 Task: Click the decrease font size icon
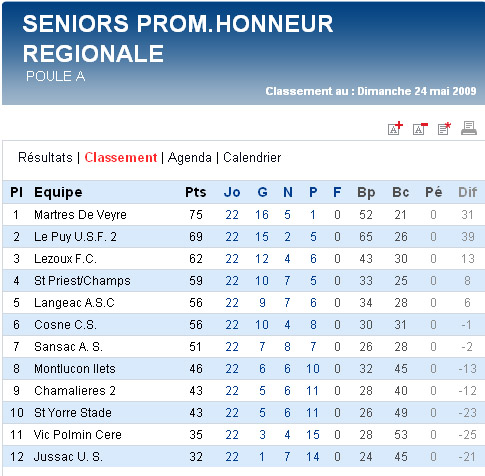click(420, 128)
